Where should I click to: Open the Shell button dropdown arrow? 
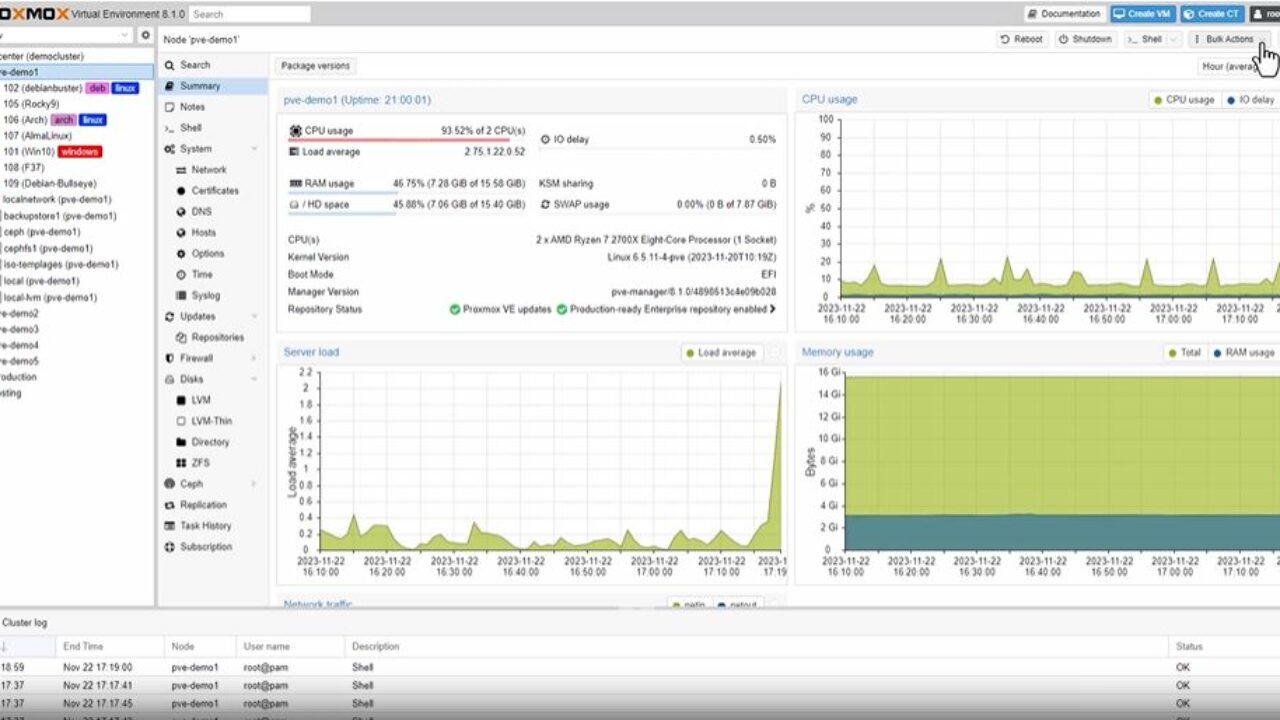tap(1174, 39)
